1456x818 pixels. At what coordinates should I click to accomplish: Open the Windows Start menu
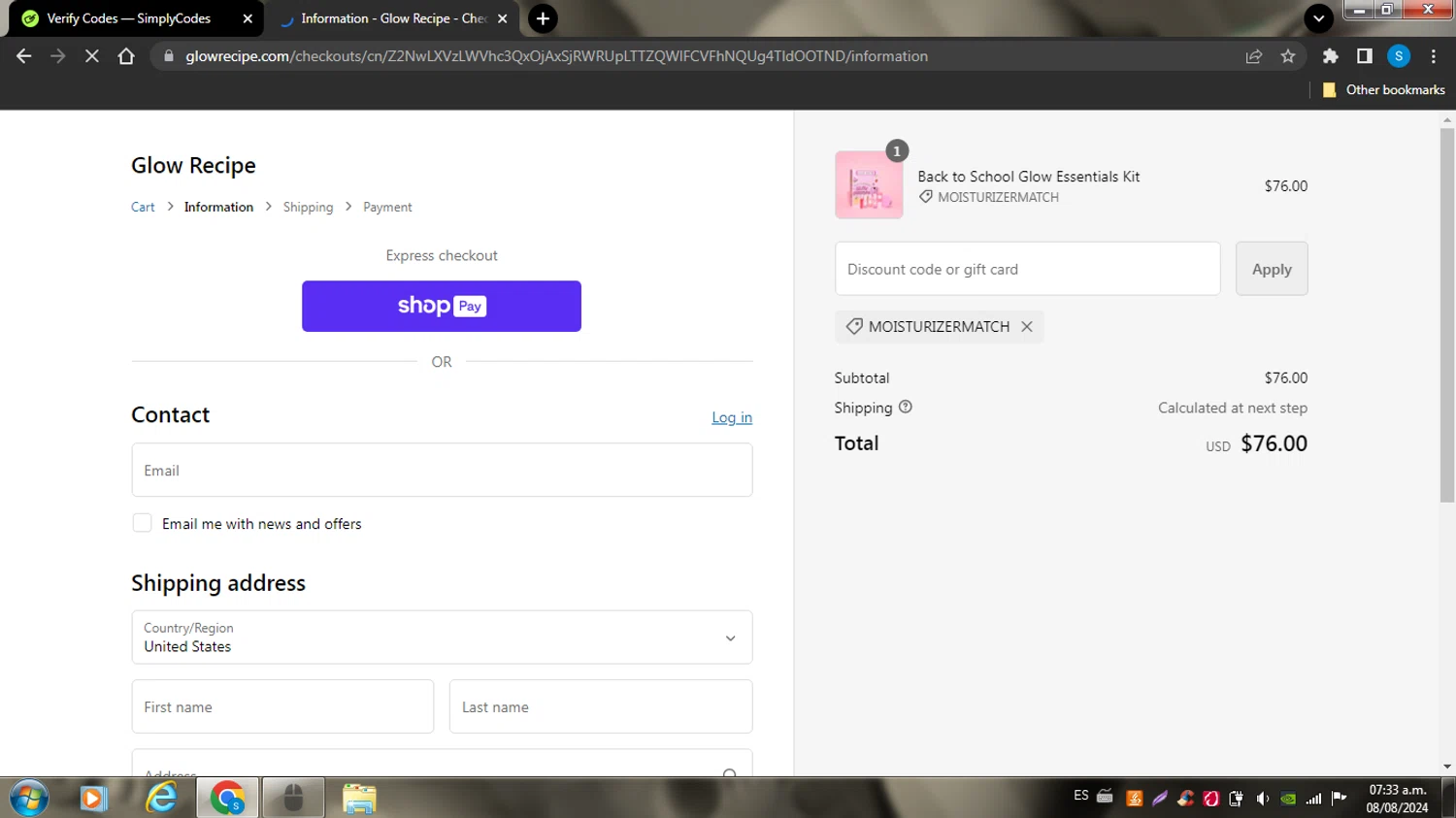pyautogui.click(x=29, y=798)
